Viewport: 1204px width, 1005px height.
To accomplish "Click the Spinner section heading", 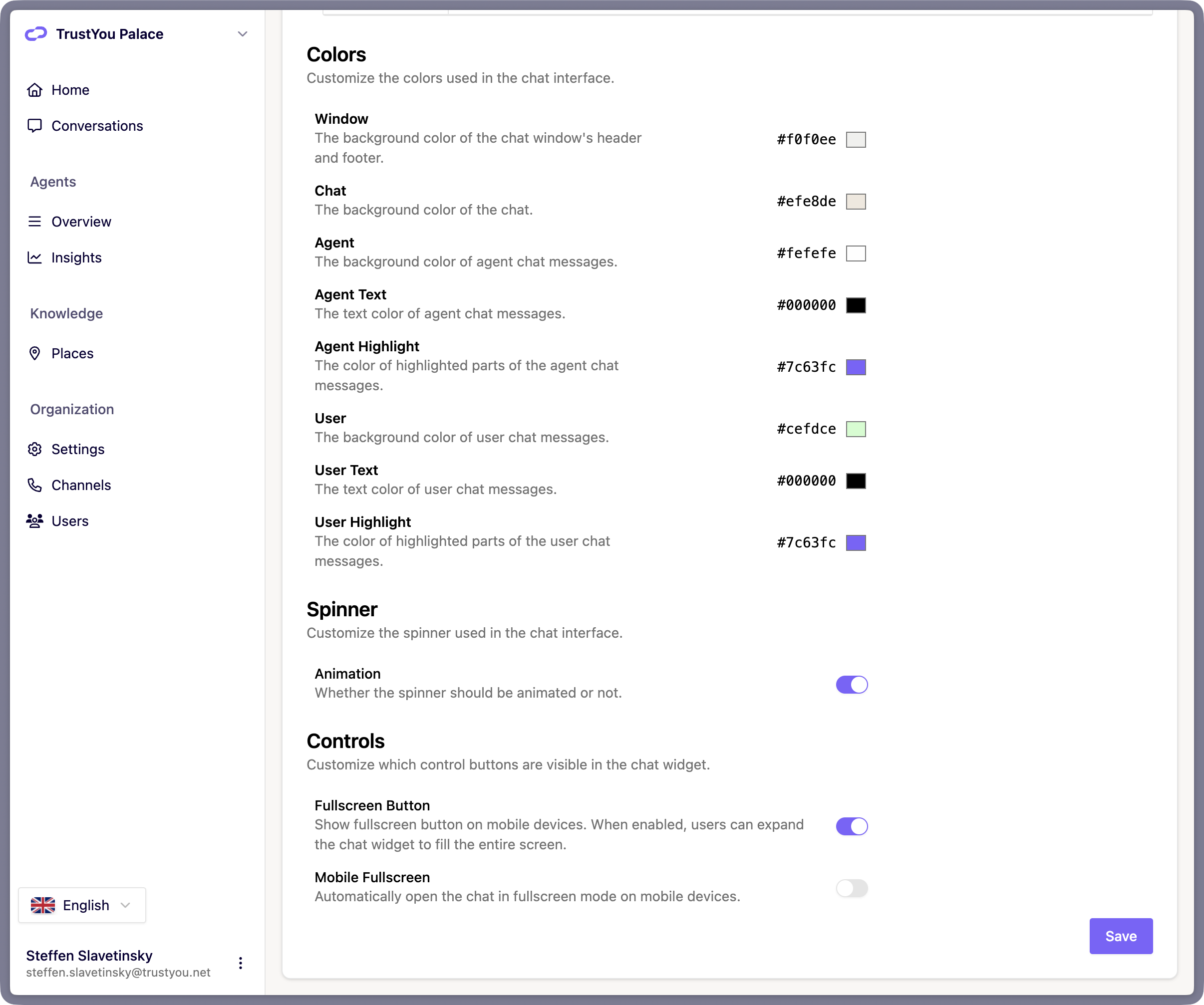I will 342,609.
